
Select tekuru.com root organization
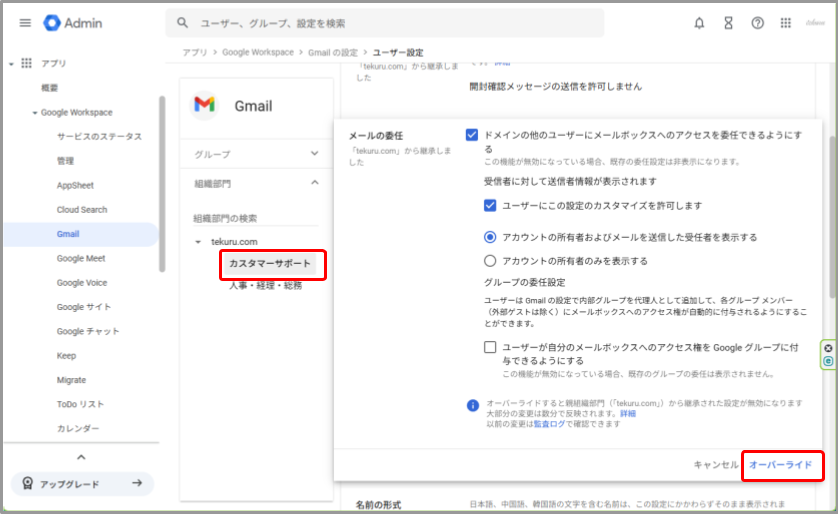tap(234, 242)
